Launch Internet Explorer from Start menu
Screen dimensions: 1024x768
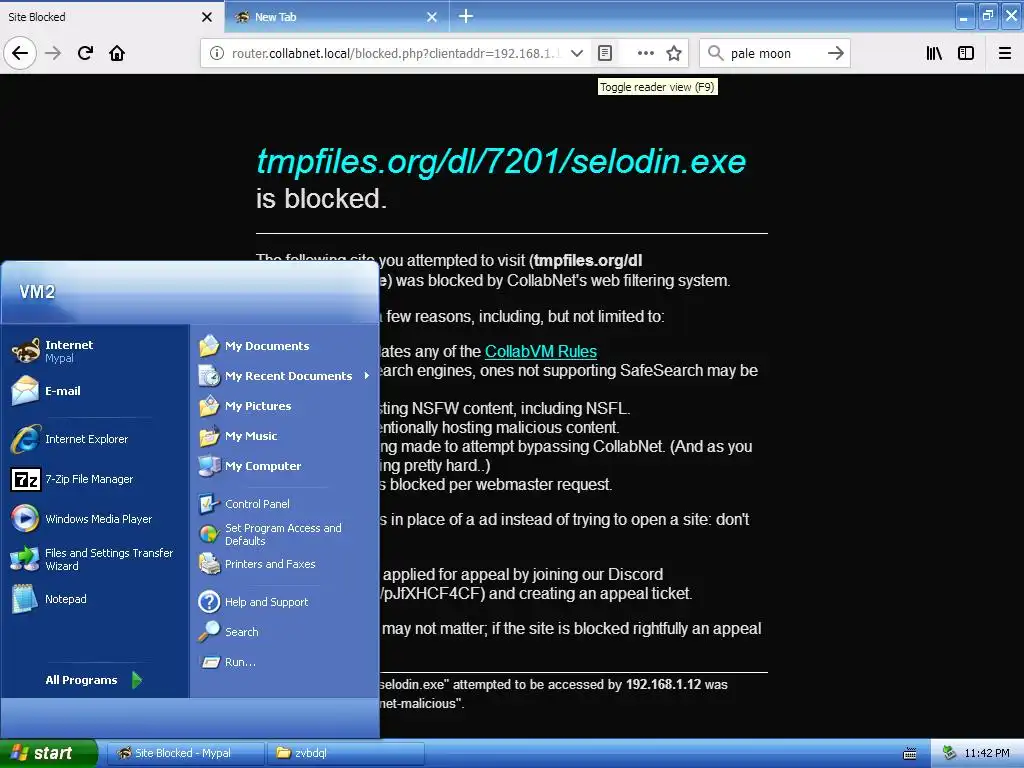[95, 439]
